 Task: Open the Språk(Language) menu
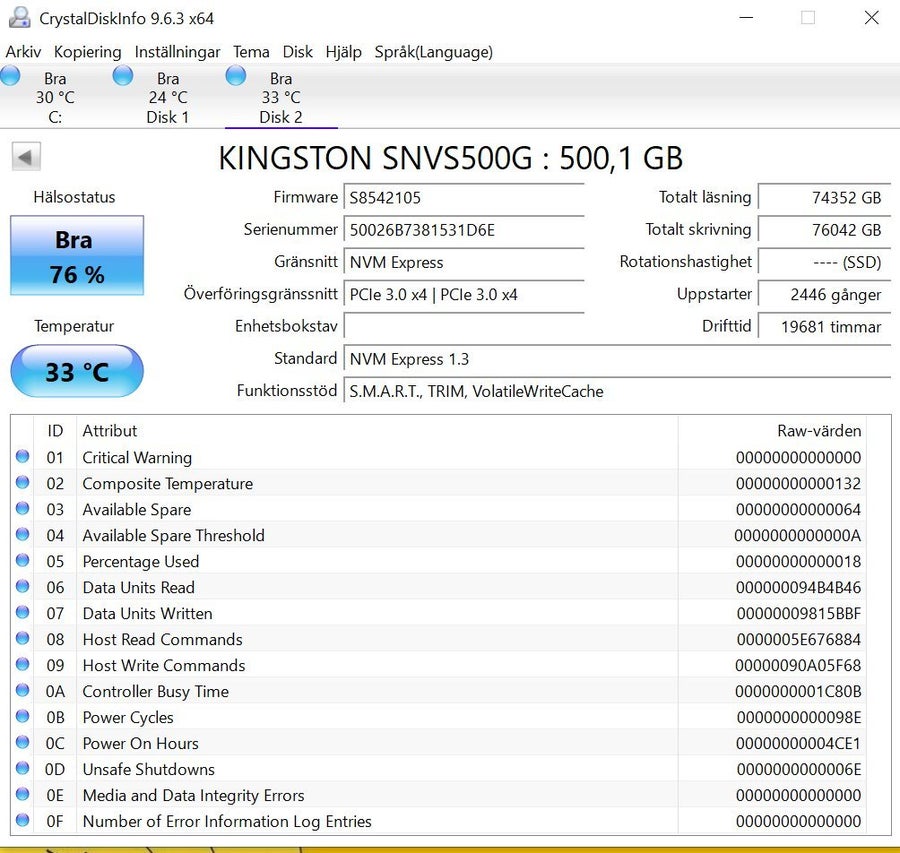coord(433,52)
